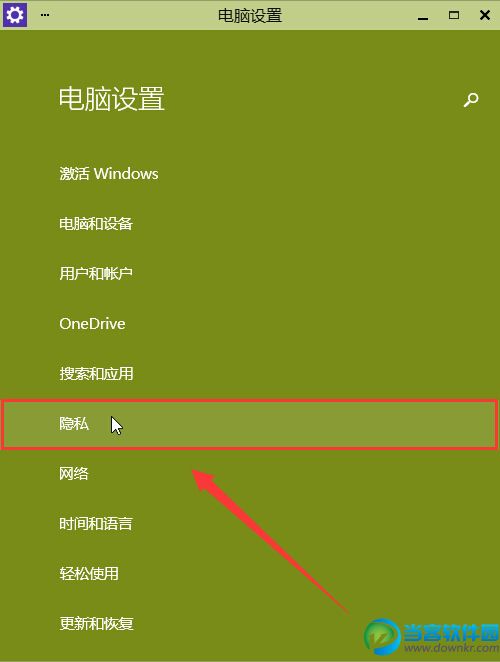Open 网络 settings
This screenshot has width=500, height=662.
[74, 474]
